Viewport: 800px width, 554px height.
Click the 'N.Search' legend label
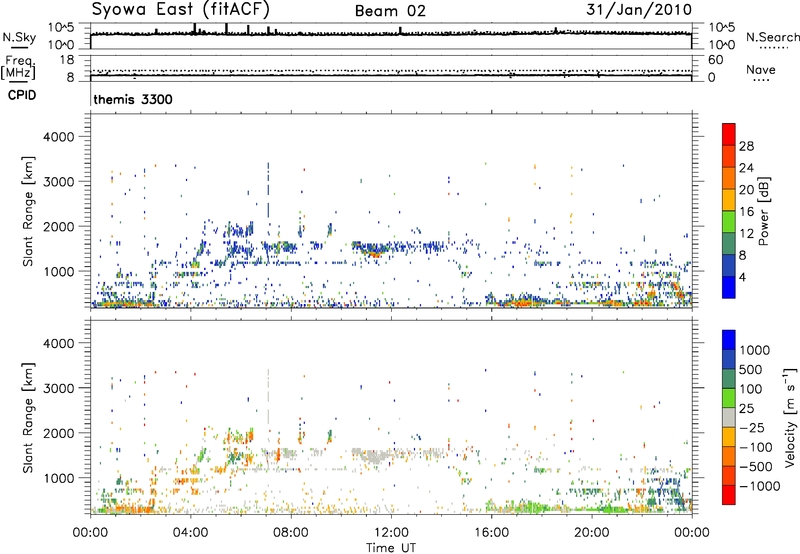click(x=772, y=37)
